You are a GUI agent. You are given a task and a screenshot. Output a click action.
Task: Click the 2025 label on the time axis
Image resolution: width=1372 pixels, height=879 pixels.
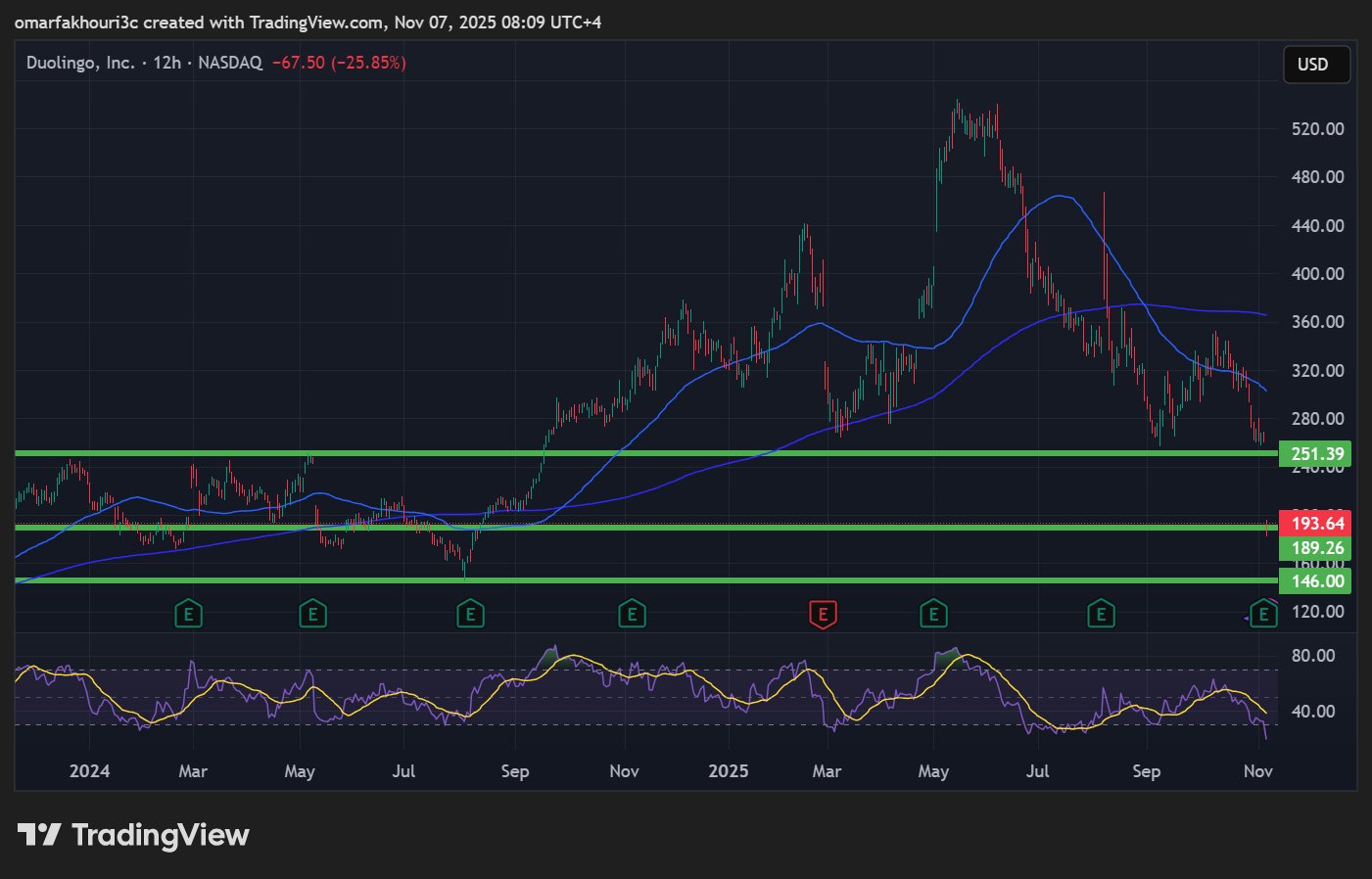(x=728, y=771)
